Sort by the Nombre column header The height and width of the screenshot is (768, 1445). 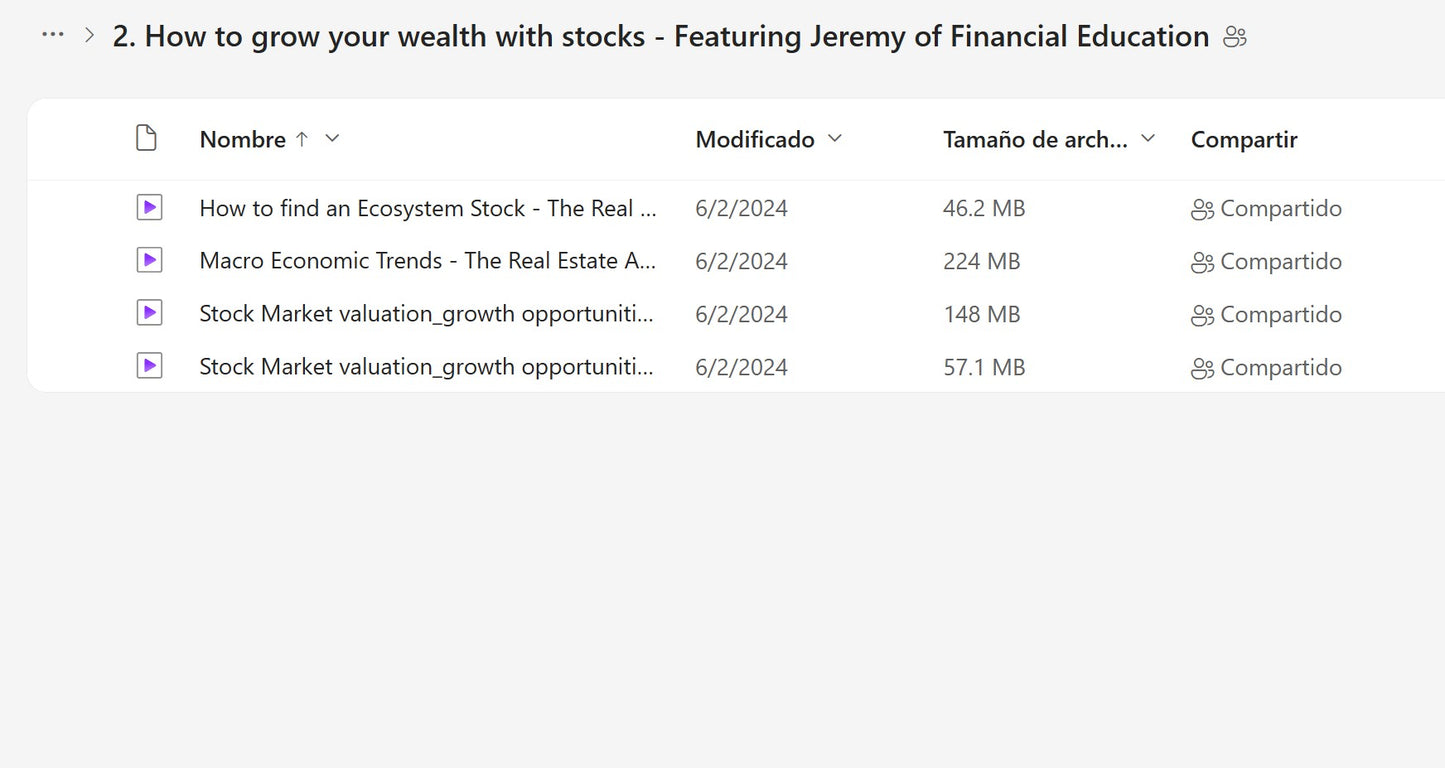[x=243, y=140]
